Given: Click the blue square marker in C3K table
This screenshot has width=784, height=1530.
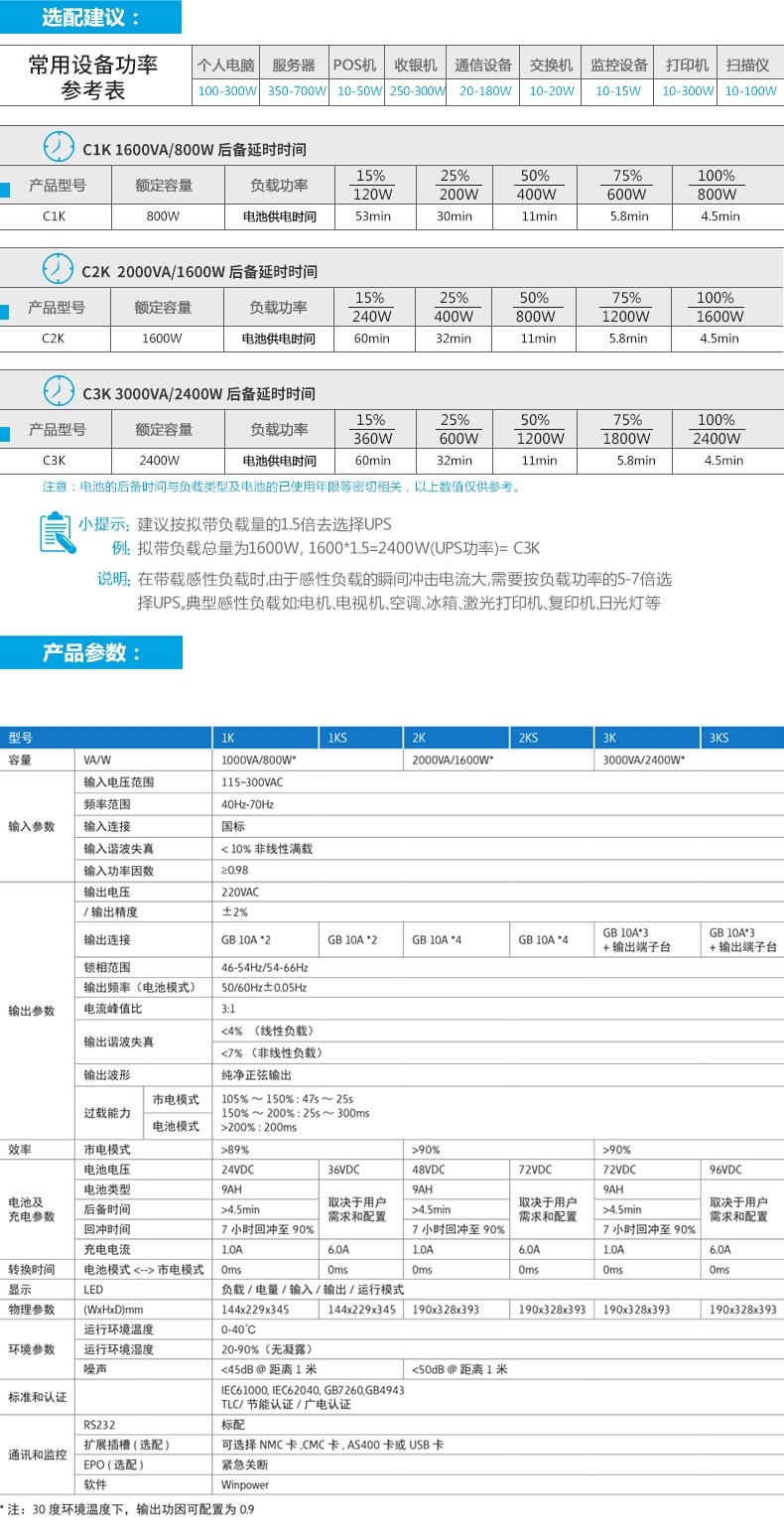Looking at the screenshot, I should (4, 433).
